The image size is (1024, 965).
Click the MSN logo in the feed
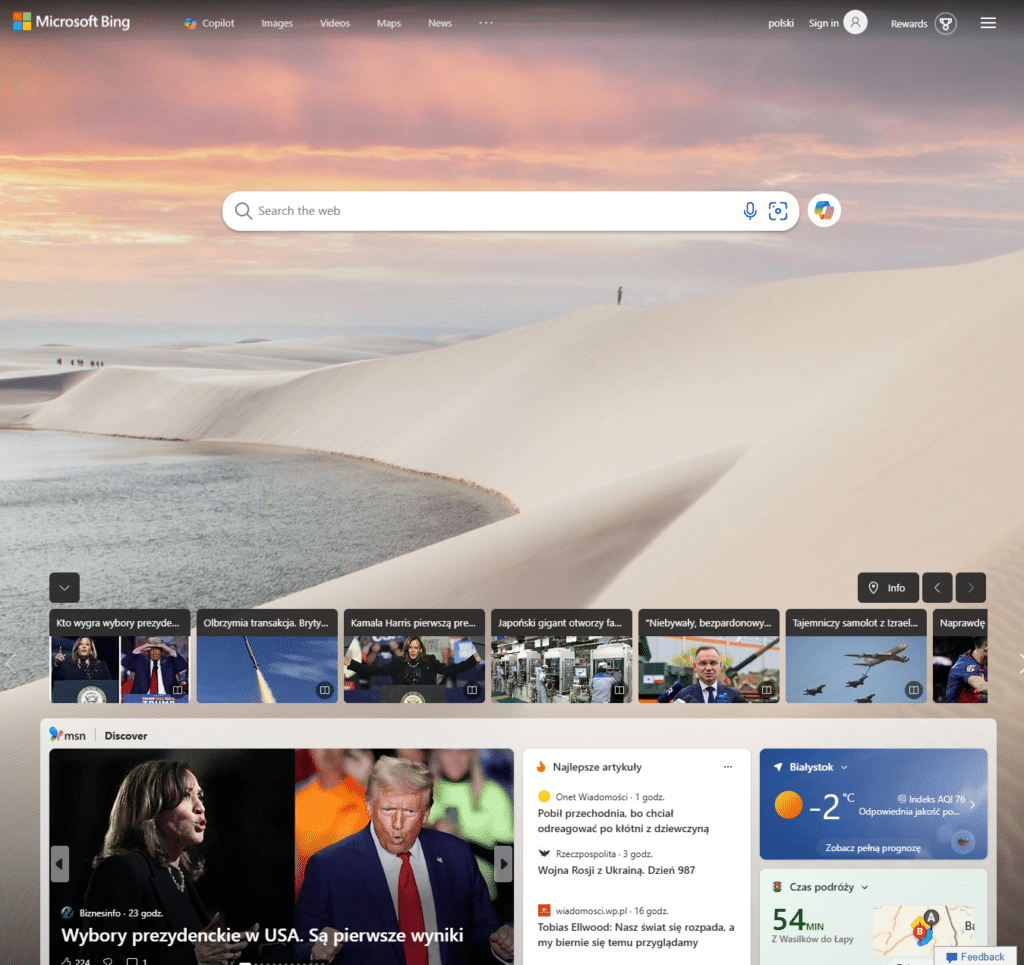coord(68,735)
